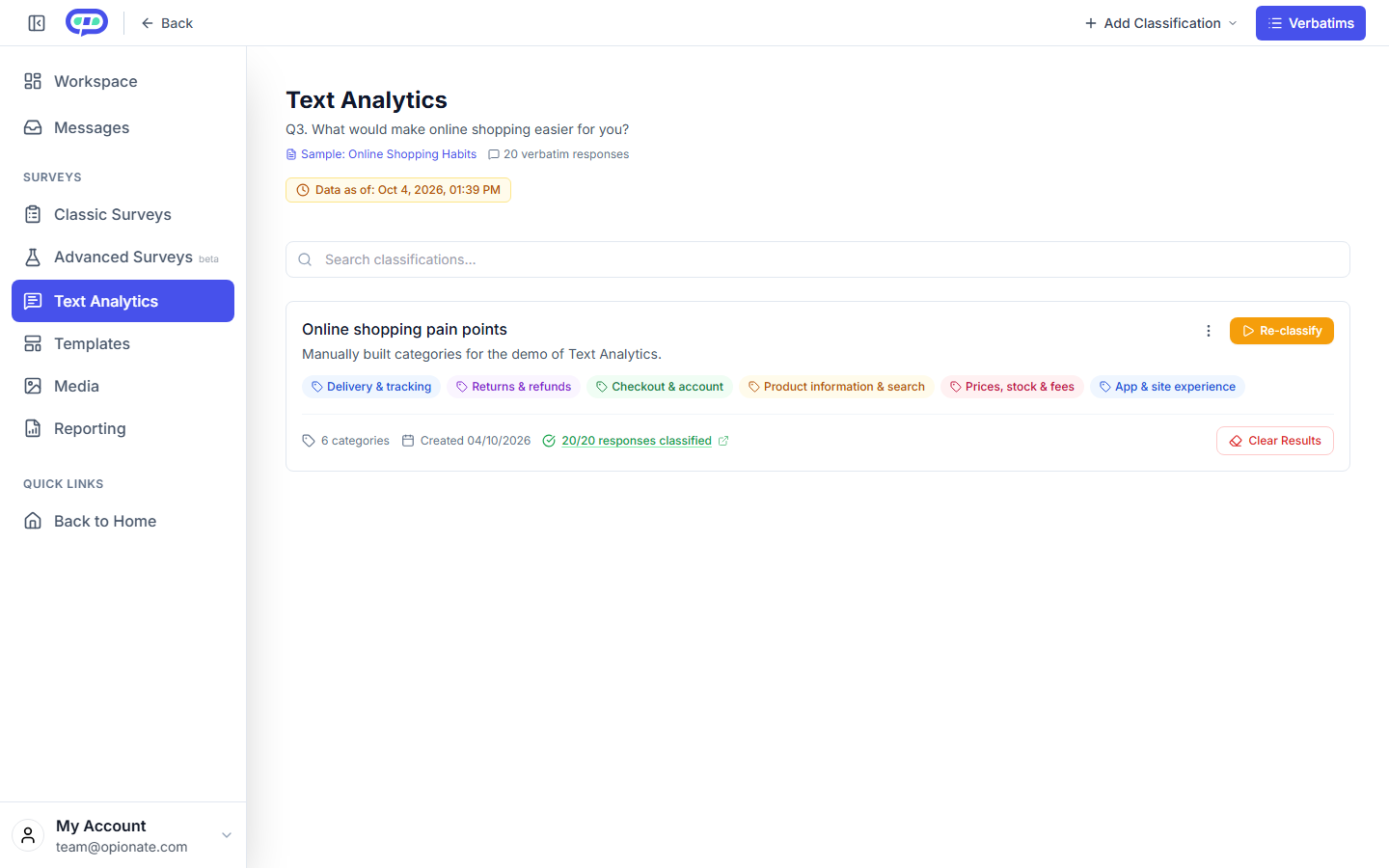Open Workspace from the sidebar
The height and width of the screenshot is (868, 1389).
123,81
